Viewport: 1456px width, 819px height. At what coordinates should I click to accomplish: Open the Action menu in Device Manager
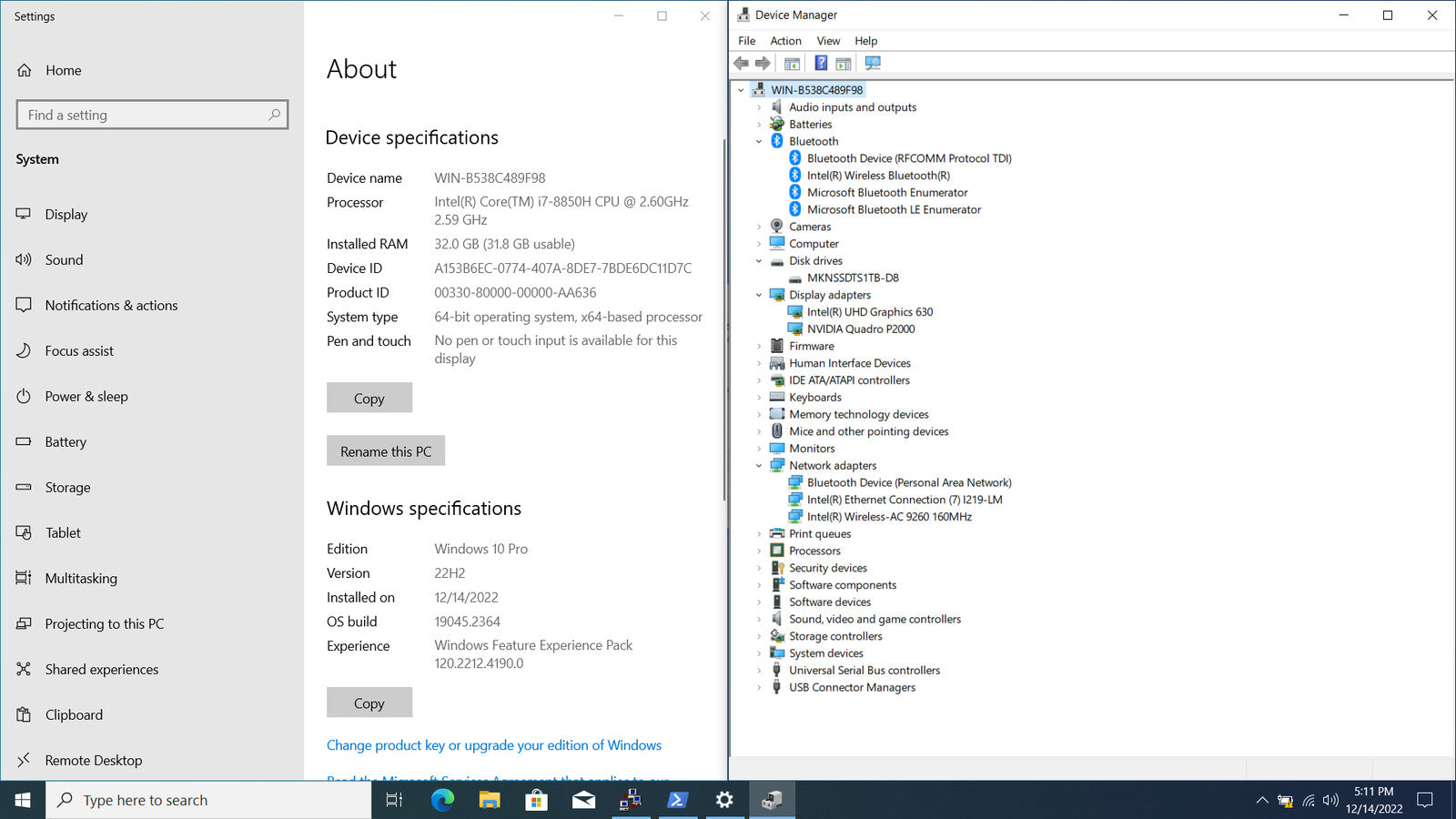[x=785, y=41]
